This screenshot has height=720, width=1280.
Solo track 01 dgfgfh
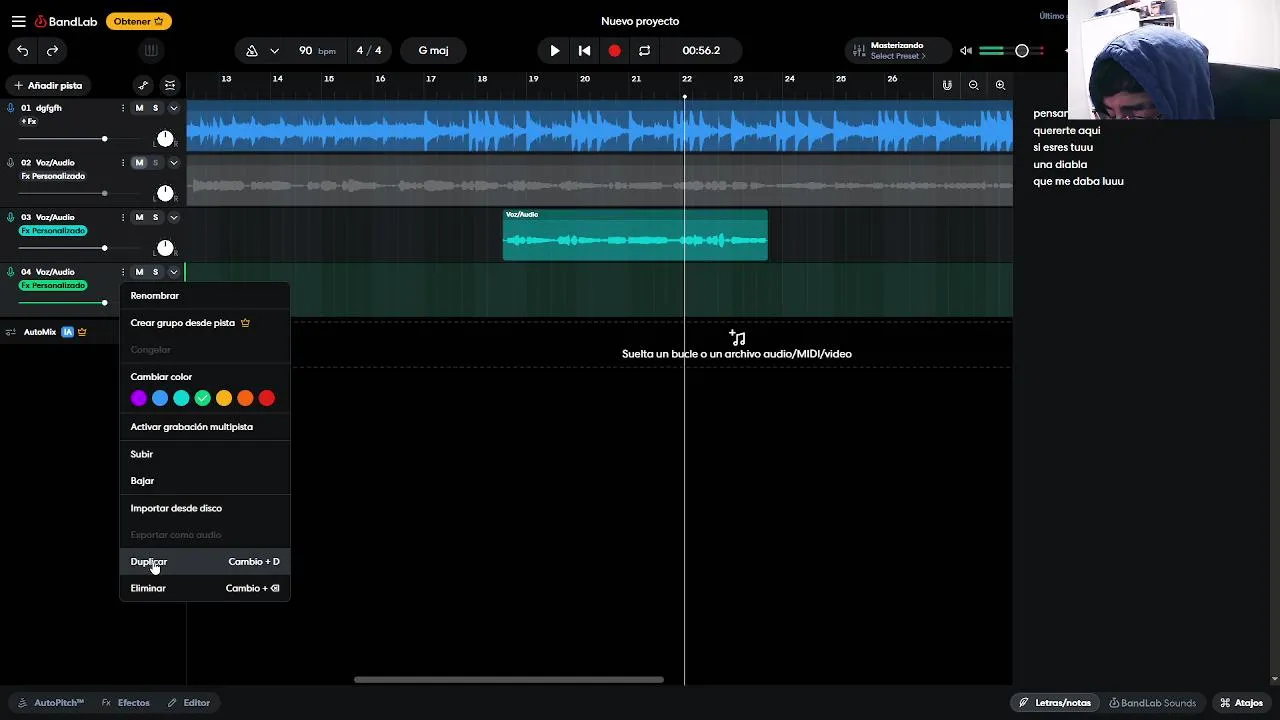pos(155,108)
